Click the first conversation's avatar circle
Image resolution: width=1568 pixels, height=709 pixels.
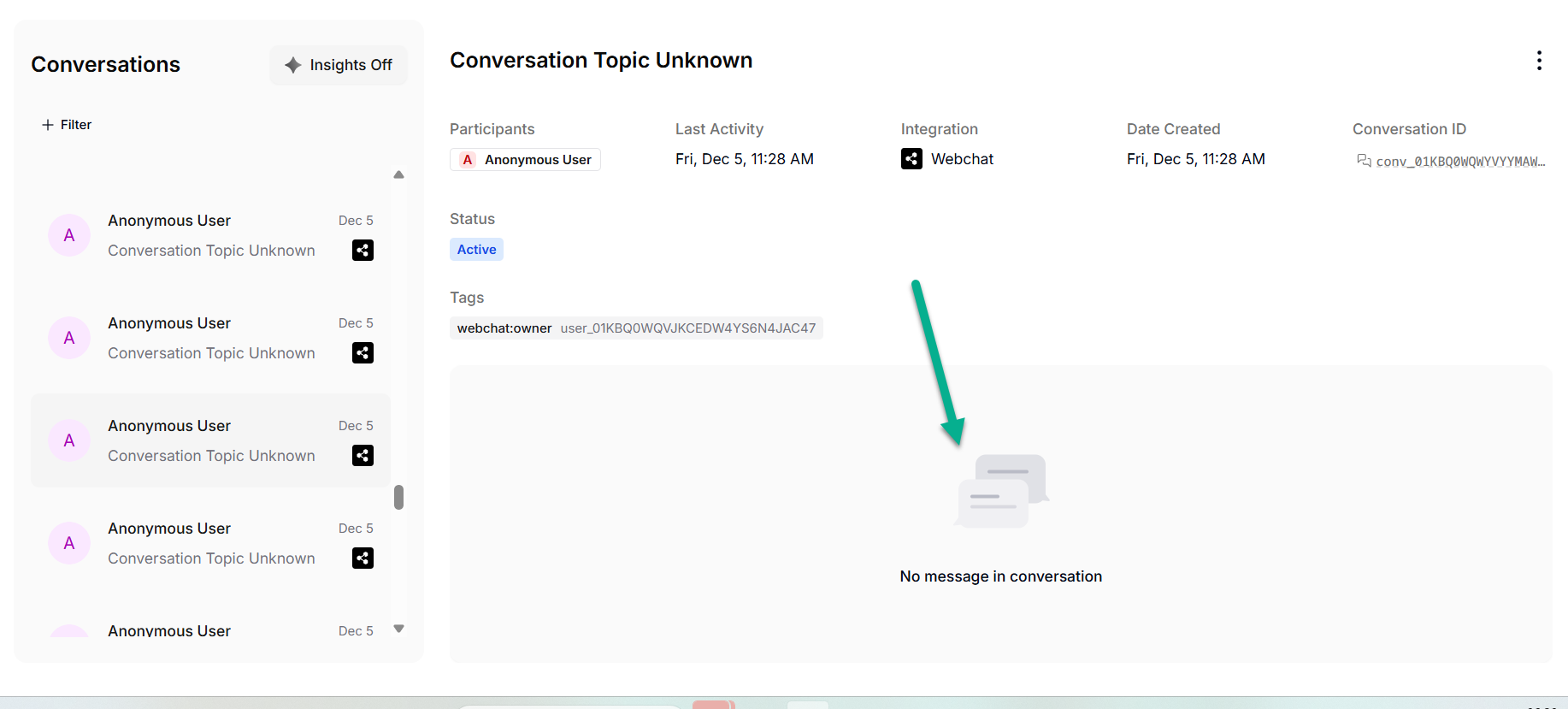(x=69, y=235)
